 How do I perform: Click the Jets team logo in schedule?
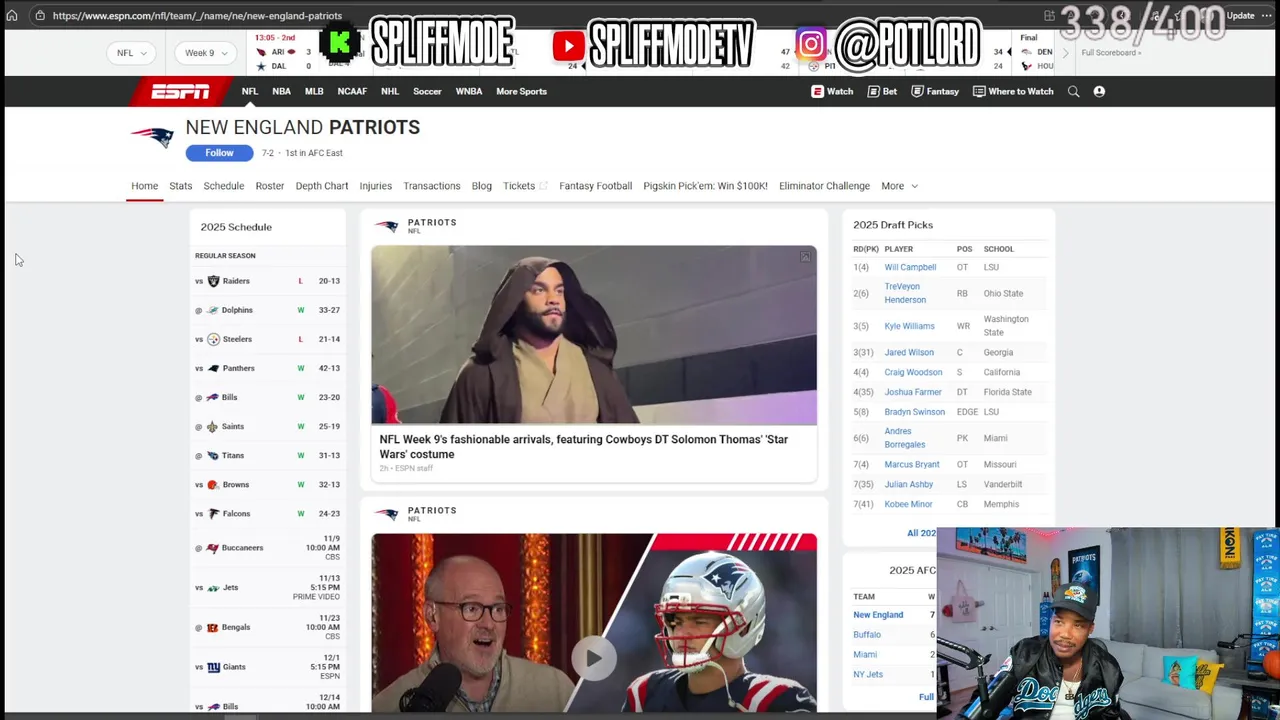click(212, 588)
